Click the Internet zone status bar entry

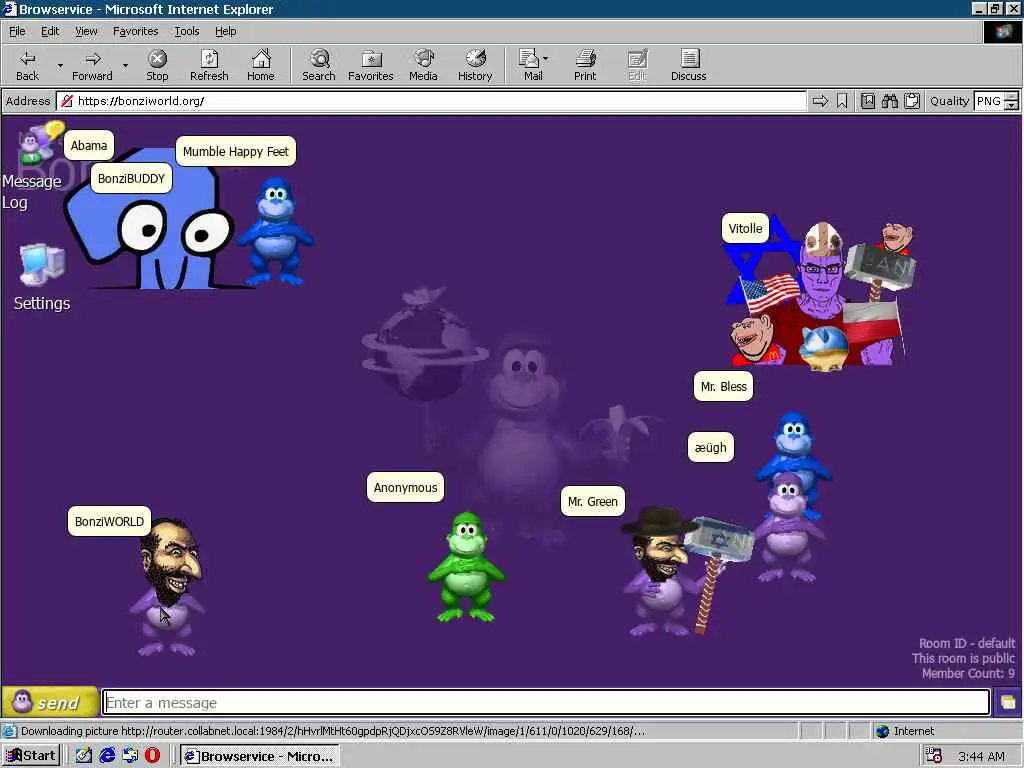(904, 731)
